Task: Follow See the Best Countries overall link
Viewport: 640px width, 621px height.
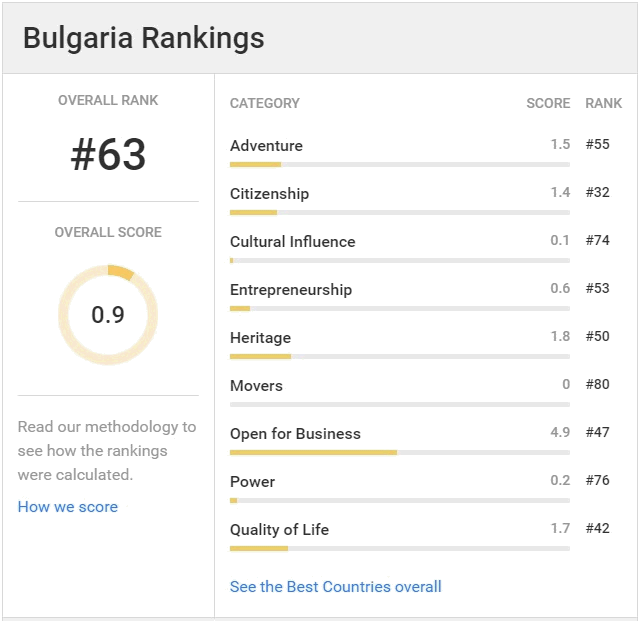Action: tap(336, 587)
